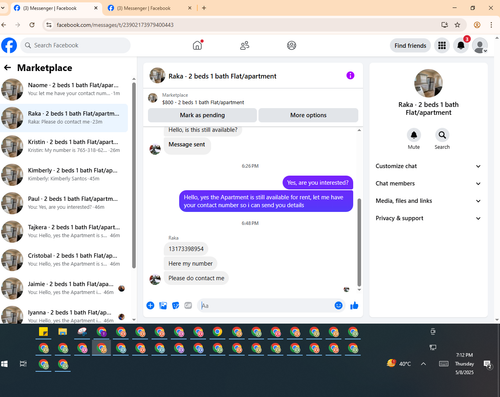
Task: Open Sticky Notes from taskbar
Action: tap(43, 332)
